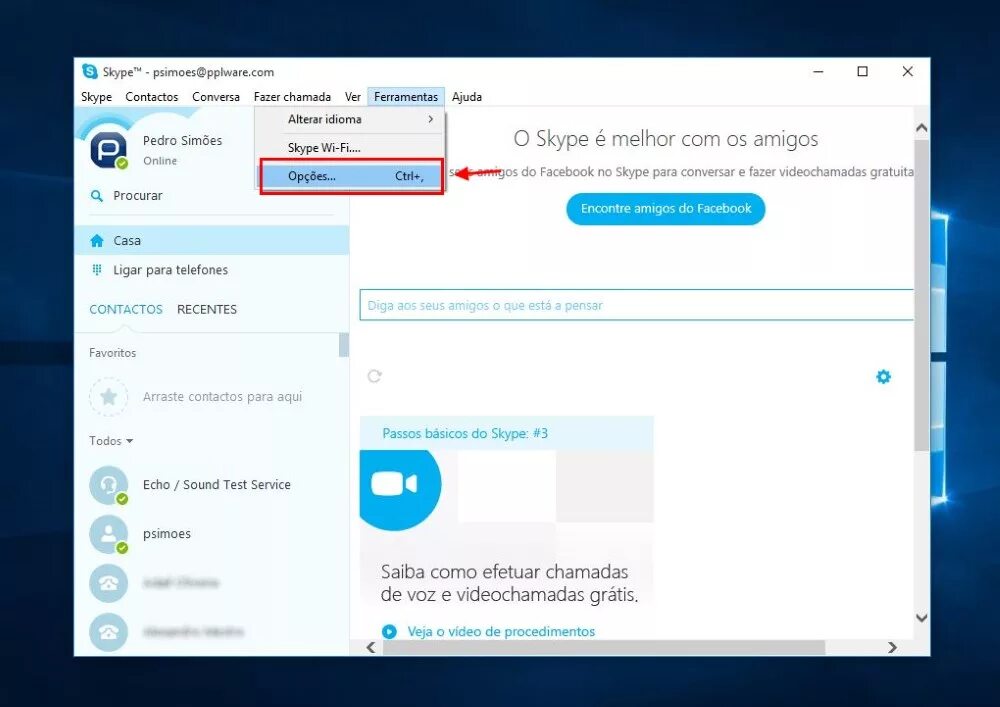Click the Pedro Simões name

pyautogui.click(x=182, y=140)
